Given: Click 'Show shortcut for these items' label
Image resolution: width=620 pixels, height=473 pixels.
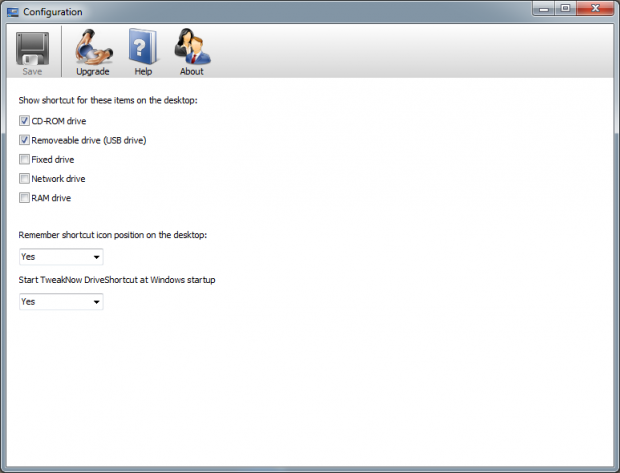Looking at the screenshot, I should point(108,100).
